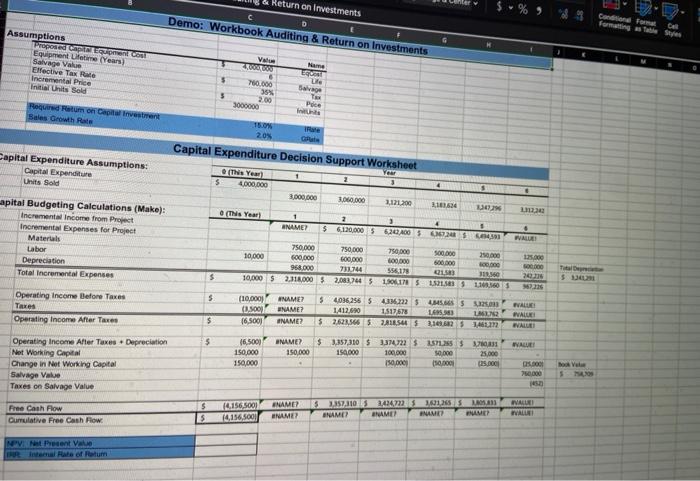Click 'Cumulative Free Cash Flow:' label
Viewport: 700px width, 481px height.
point(55,420)
